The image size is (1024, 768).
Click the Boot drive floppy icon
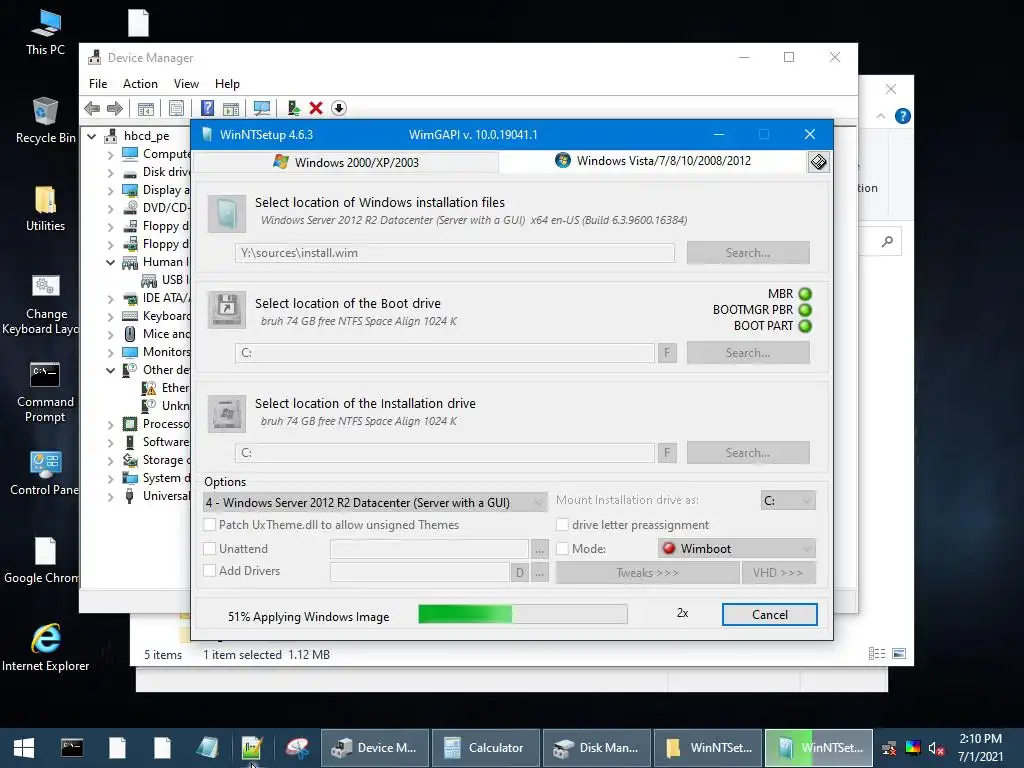pyautogui.click(x=227, y=310)
